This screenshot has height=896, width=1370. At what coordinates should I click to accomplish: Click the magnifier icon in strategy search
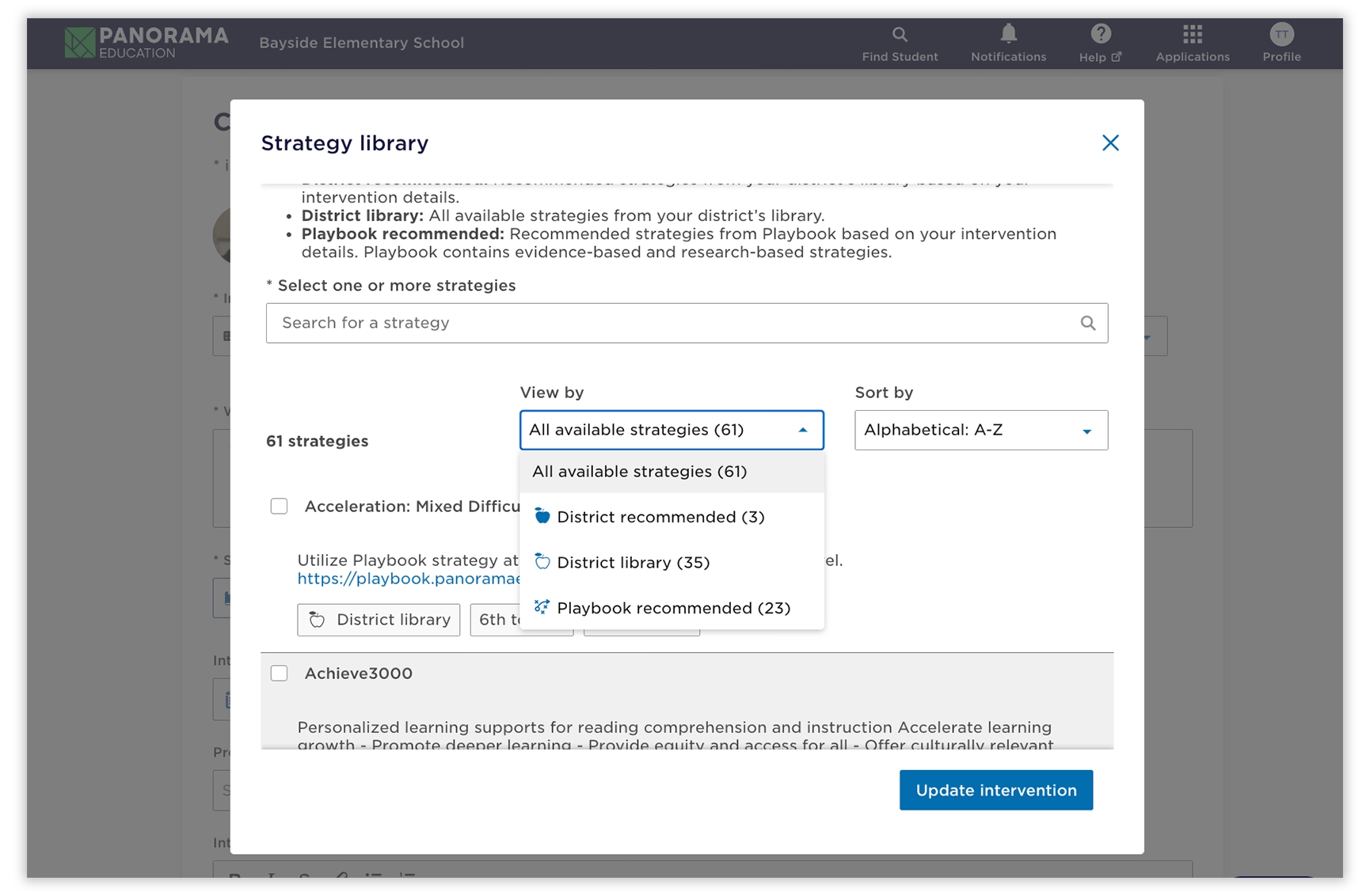1088,323
